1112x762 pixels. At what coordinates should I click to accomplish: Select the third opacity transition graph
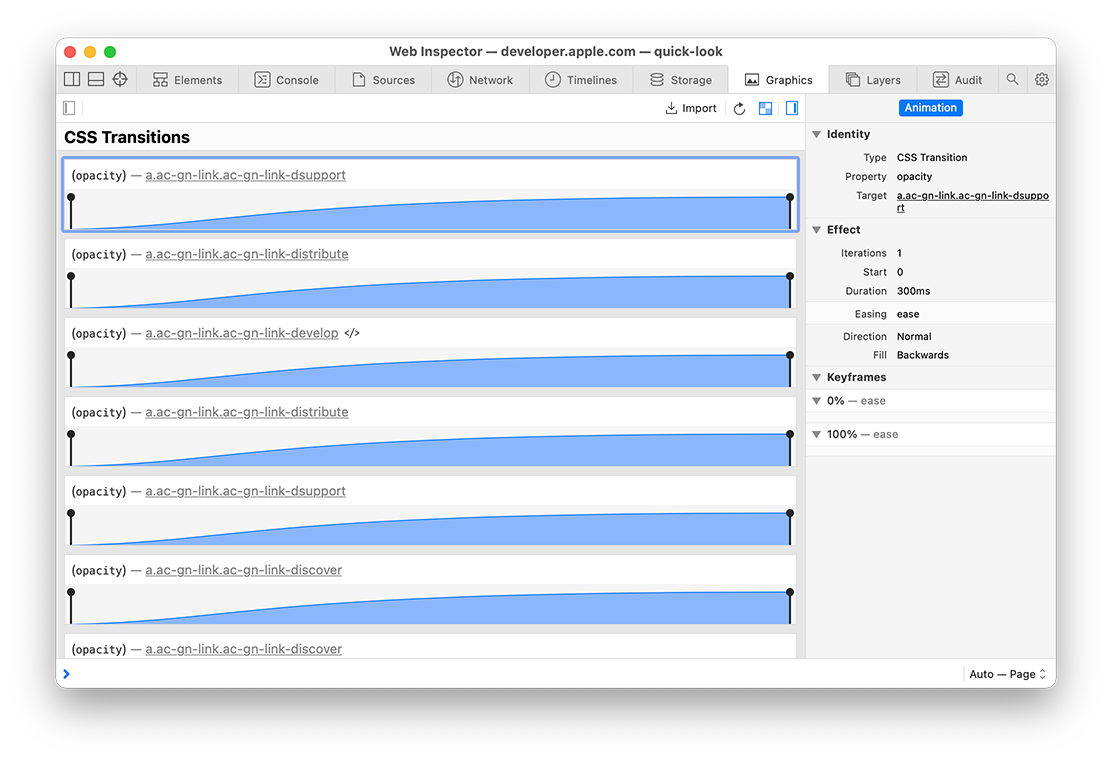pyautogui.click(x=430, y=369)
